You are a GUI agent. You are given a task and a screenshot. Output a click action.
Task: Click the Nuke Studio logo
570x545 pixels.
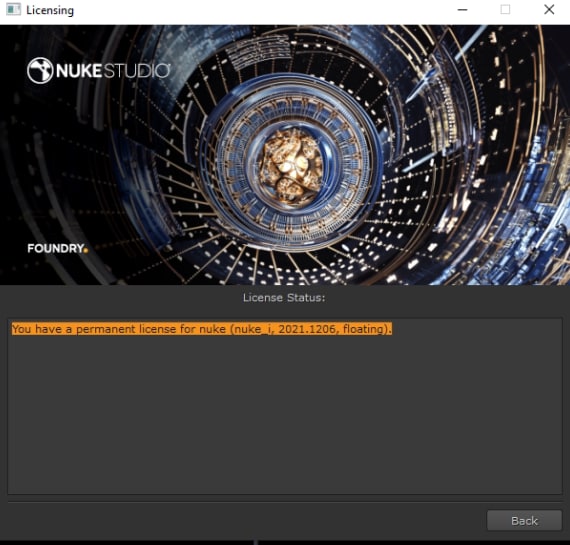pyautogui.click(x=99, y=71)
